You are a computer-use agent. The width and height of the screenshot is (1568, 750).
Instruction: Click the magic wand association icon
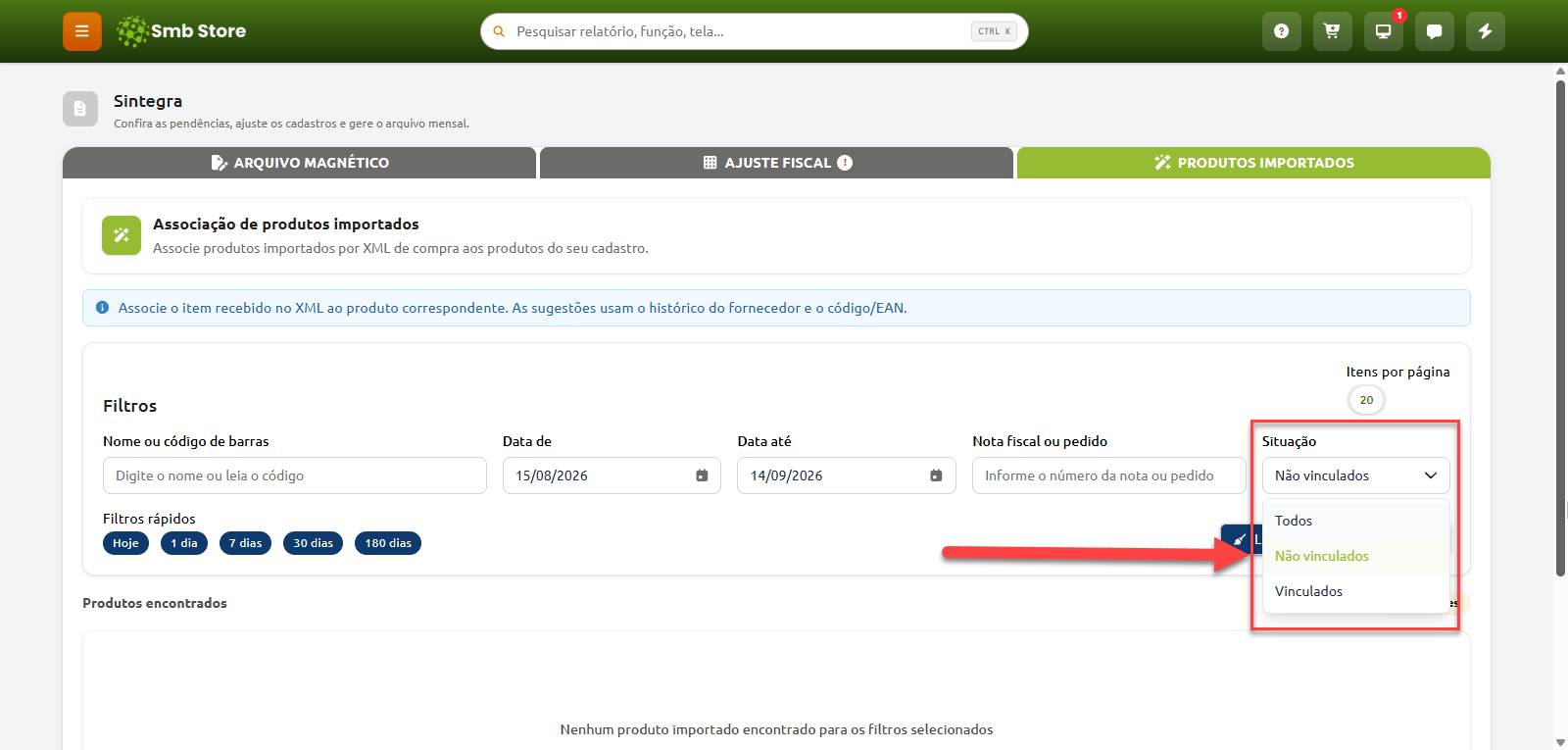click(x=122, y=235)
